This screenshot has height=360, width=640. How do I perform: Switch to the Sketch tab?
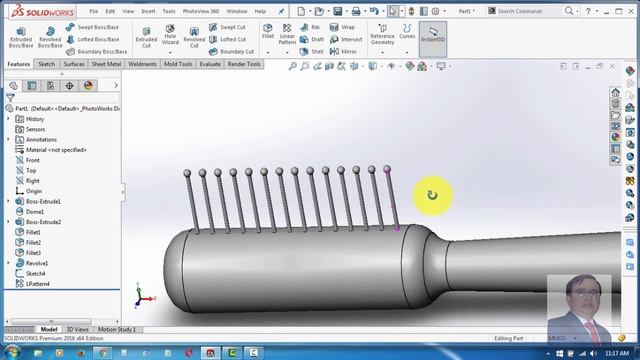[x=47, y=64]
